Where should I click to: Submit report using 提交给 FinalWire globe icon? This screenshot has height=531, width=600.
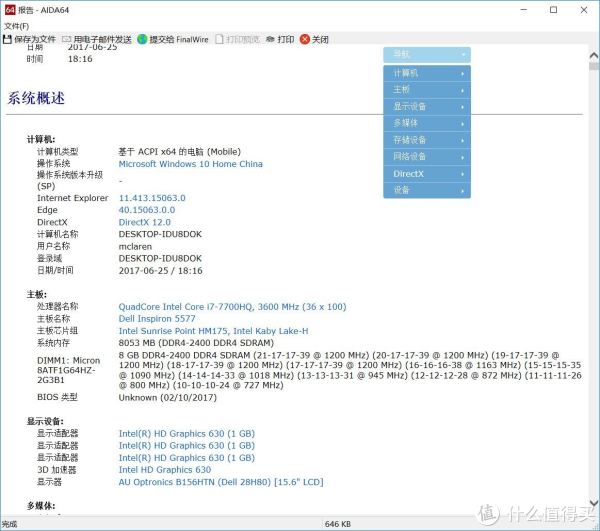[142, 39]
